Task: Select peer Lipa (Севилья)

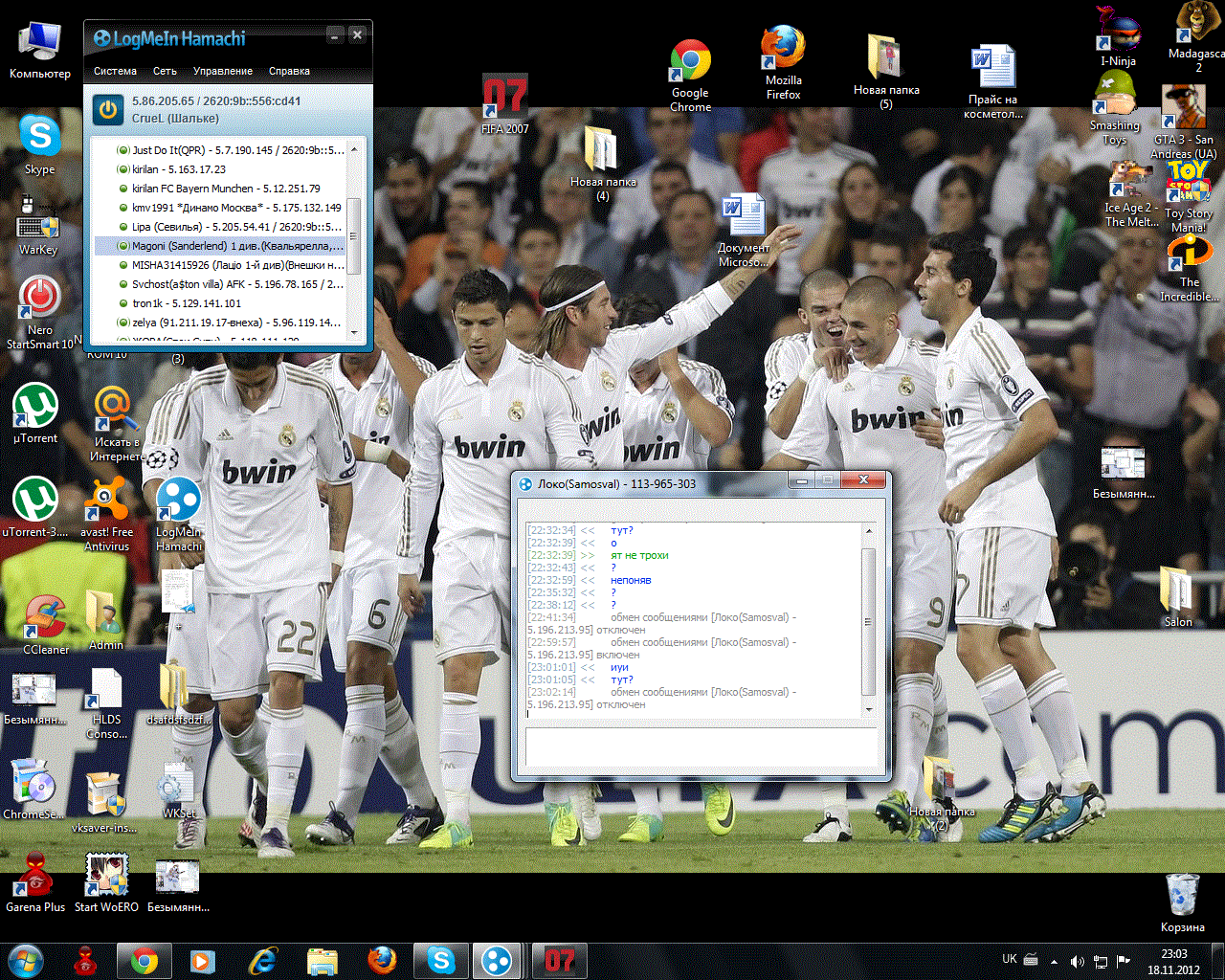Action: (220, 227)
